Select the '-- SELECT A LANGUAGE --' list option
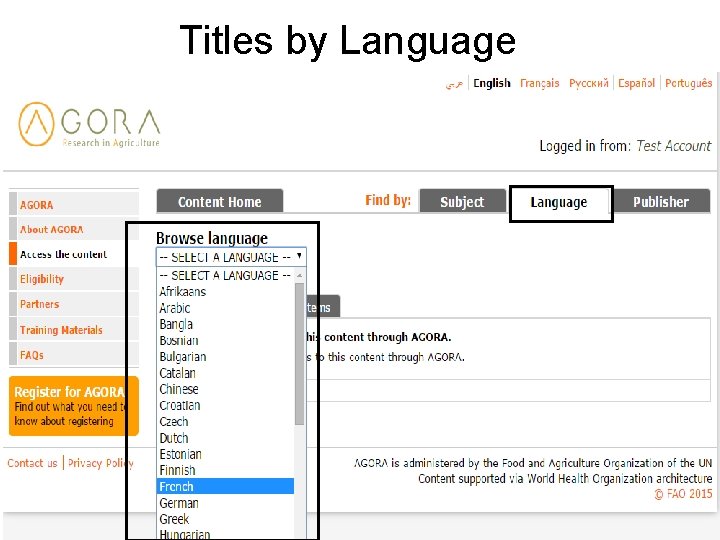The height and width of the screenshot is (540, 720). tap(225, 276)
